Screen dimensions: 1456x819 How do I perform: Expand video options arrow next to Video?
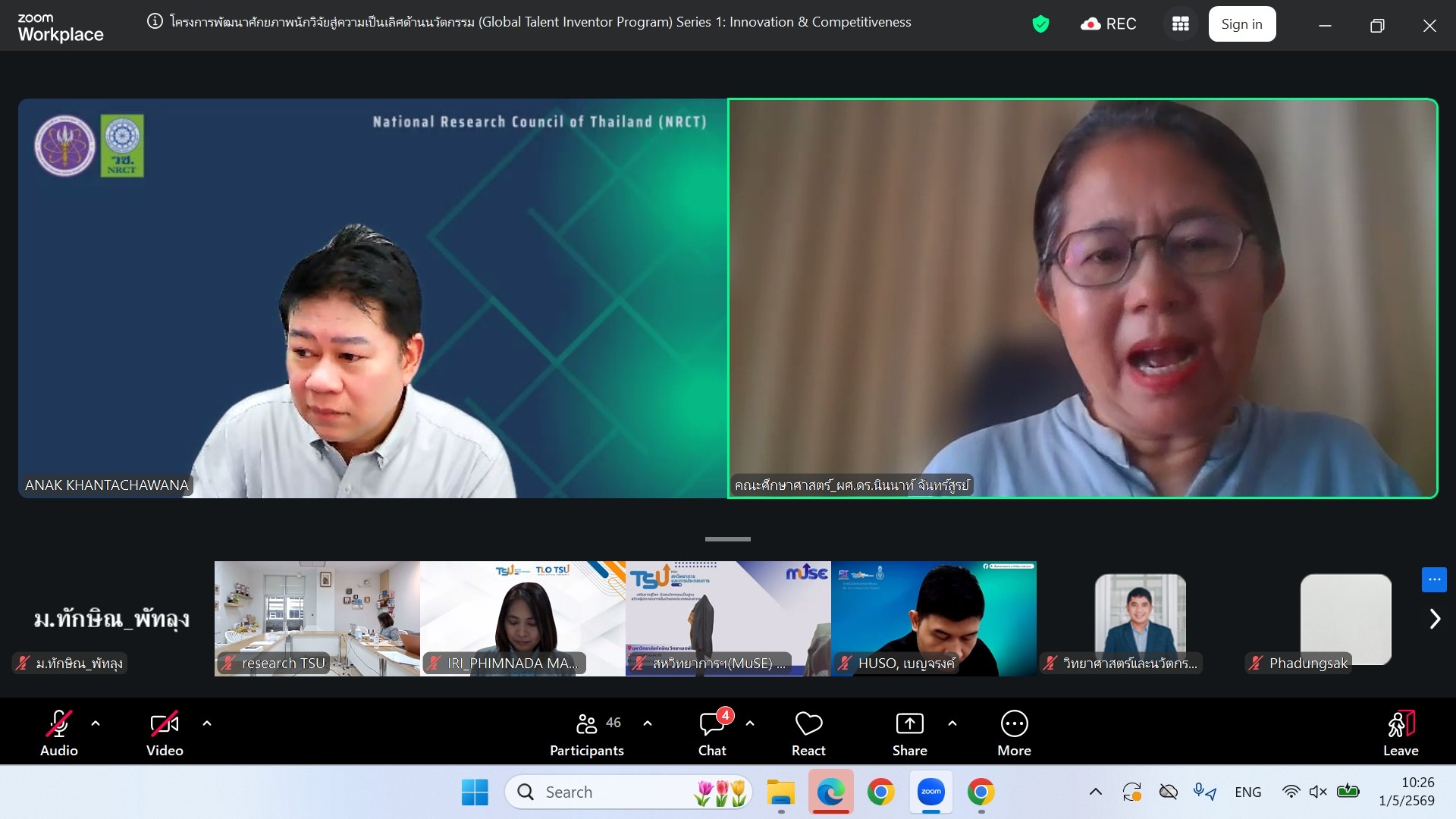(207, 723)
